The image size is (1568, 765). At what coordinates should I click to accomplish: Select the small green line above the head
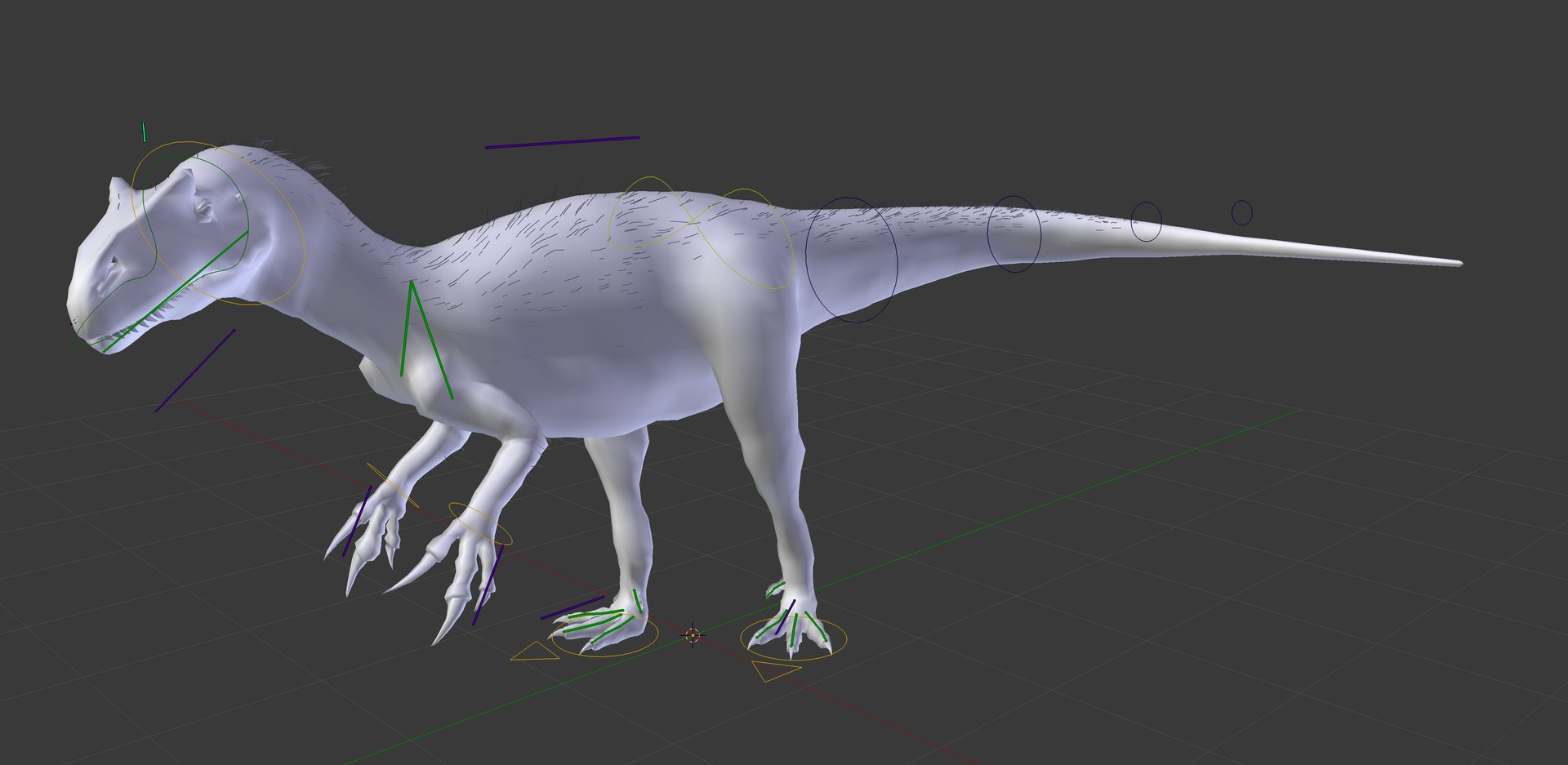click(x=144, y=131)
